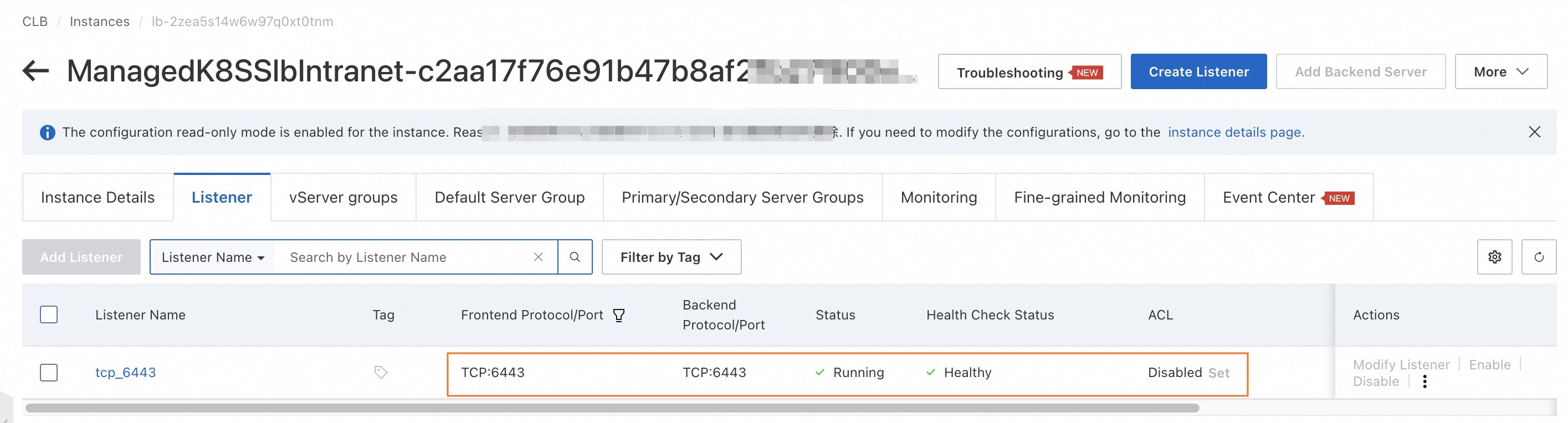1568x423 pixels.
Task: Open the column settings gear icon
Action: point(1494,257)
